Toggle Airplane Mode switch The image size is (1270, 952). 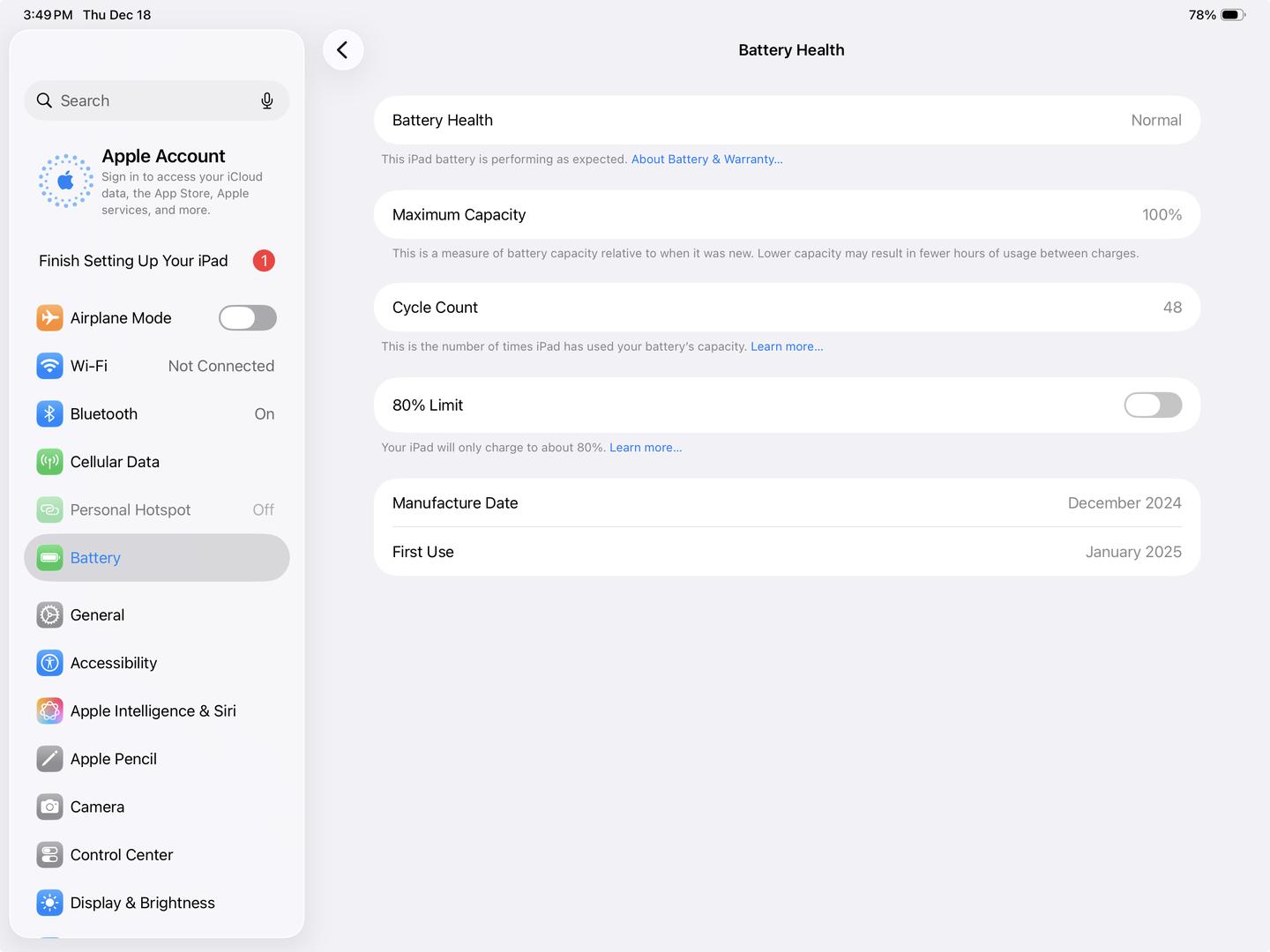248,318
